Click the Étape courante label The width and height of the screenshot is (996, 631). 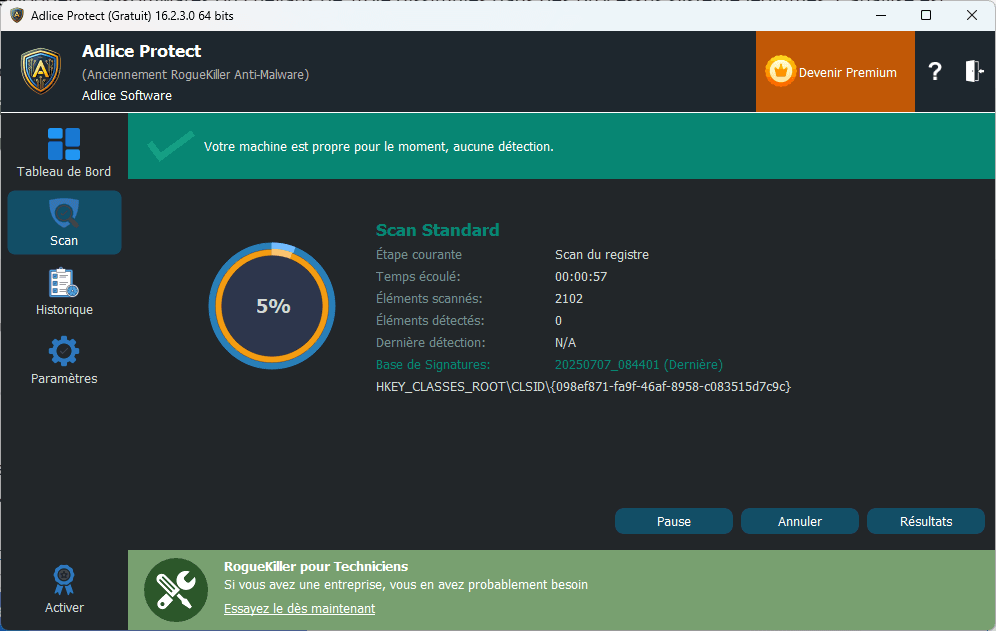pyautogui.click(x=419, y=254)
